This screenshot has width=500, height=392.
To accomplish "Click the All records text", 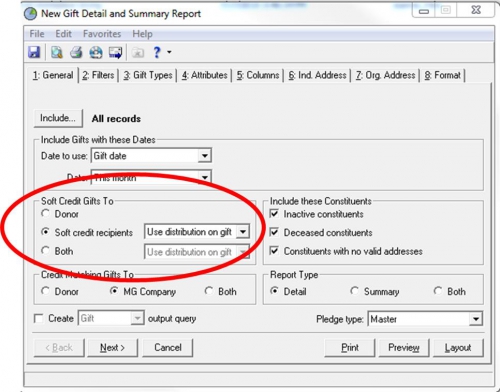I will coord(116,119).
